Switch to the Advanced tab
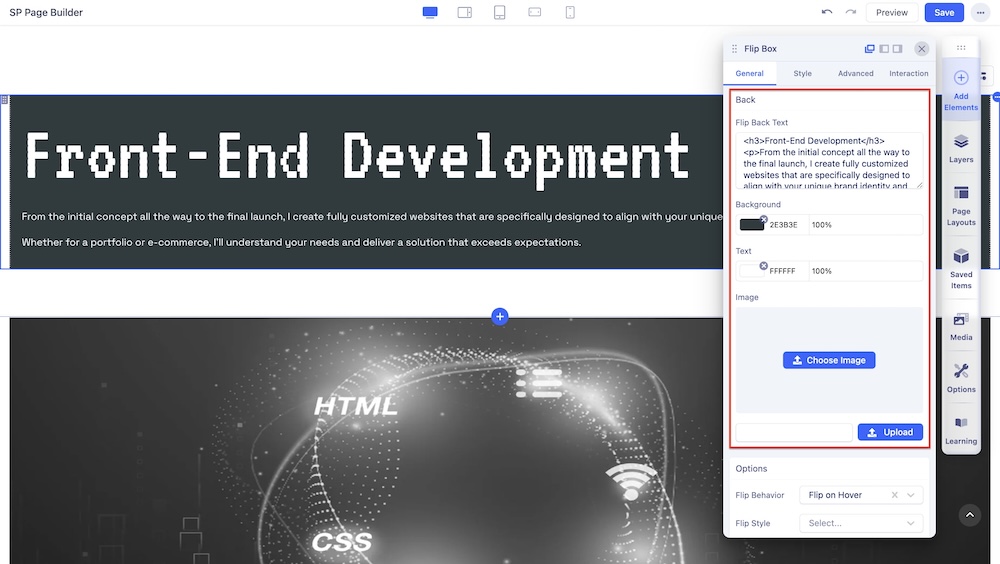 click(x=855, y=73)
